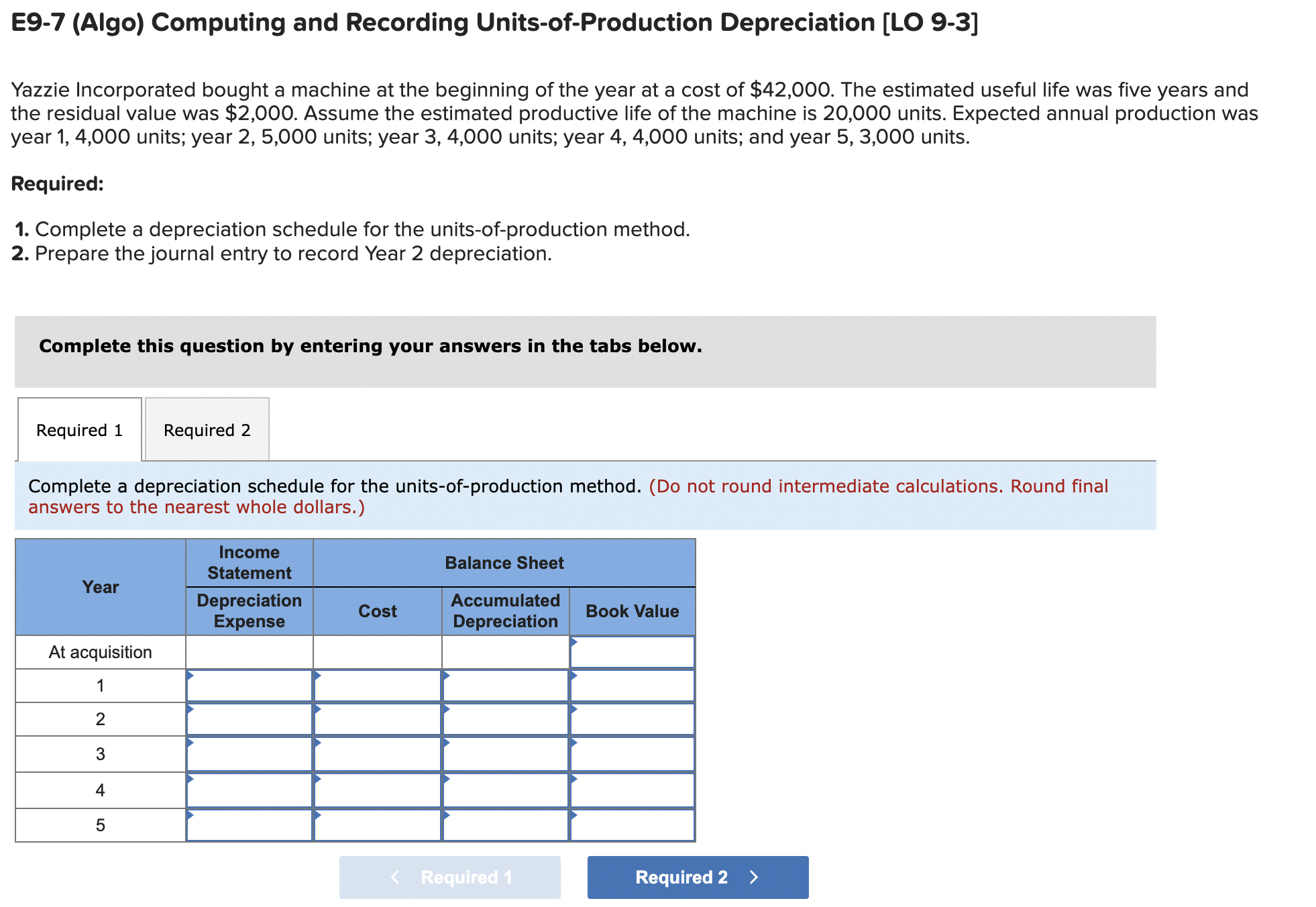Click Year 4 Book Value cell
The height and width of the screenshot is (907, 1316).
tap(632, 790)
